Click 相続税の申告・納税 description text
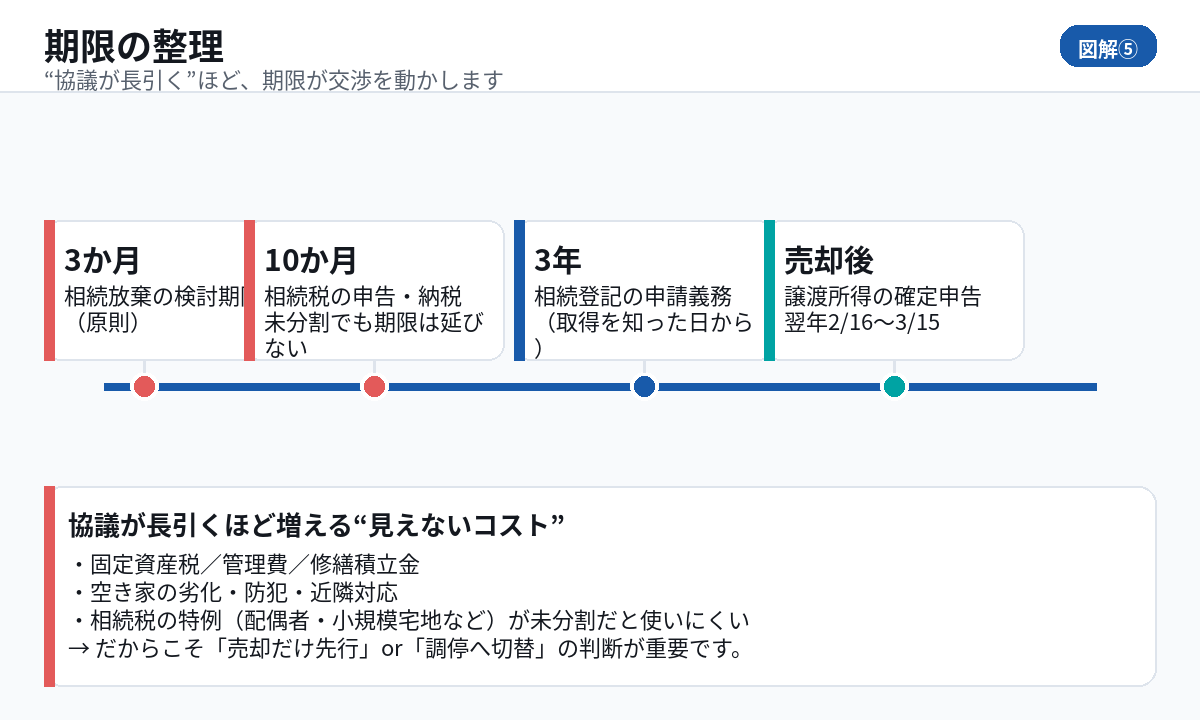Screen dimensions: 1200x720 click(363, 297)
